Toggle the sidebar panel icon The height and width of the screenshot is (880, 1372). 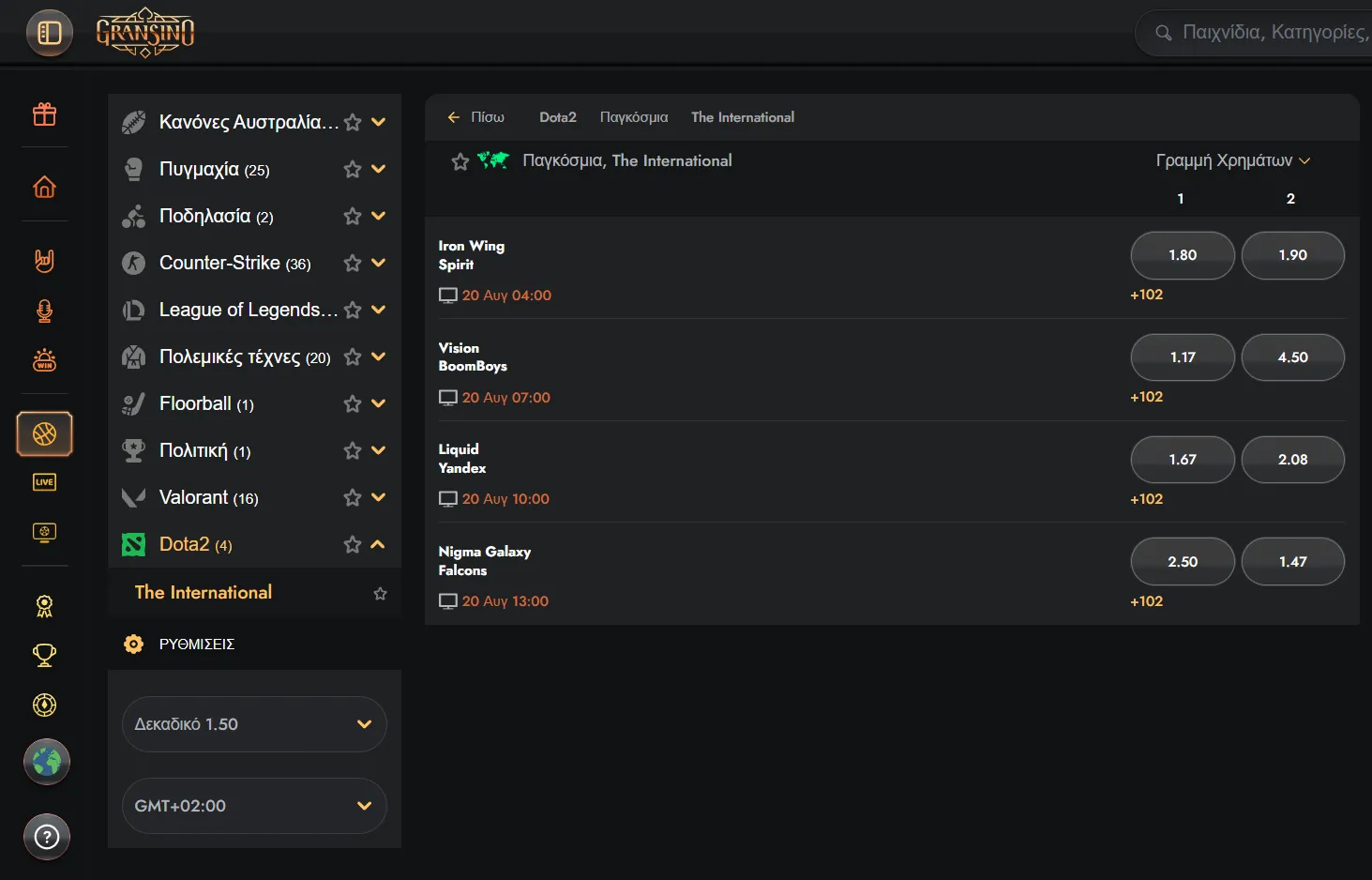(x=49, y=33)
